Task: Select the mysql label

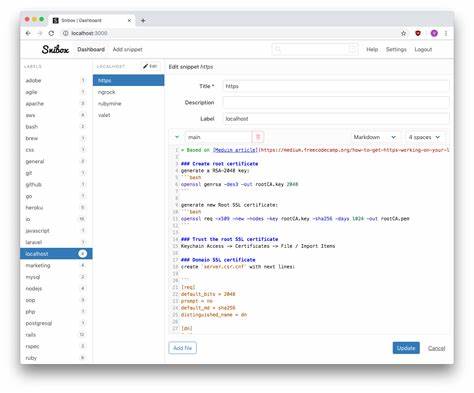Action: click(x=56, y=277)
